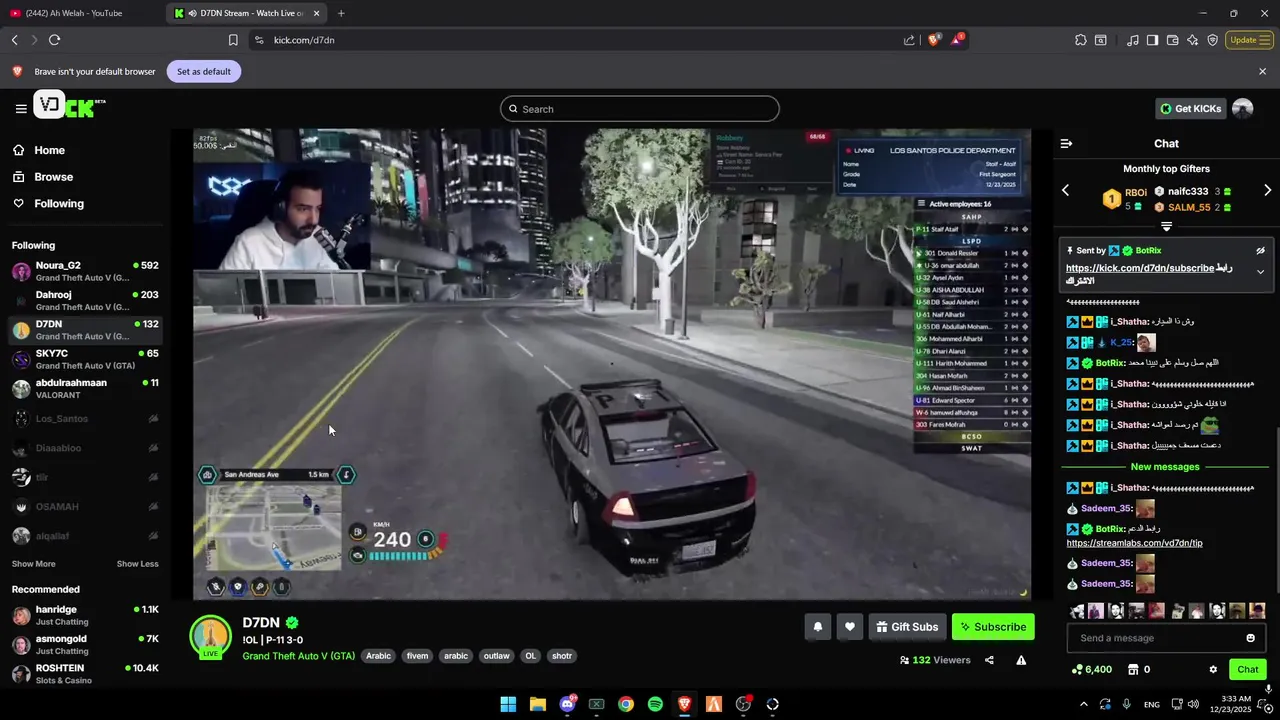Select the fivem stream tag
1280x720 pixels.
click(417, 656)
